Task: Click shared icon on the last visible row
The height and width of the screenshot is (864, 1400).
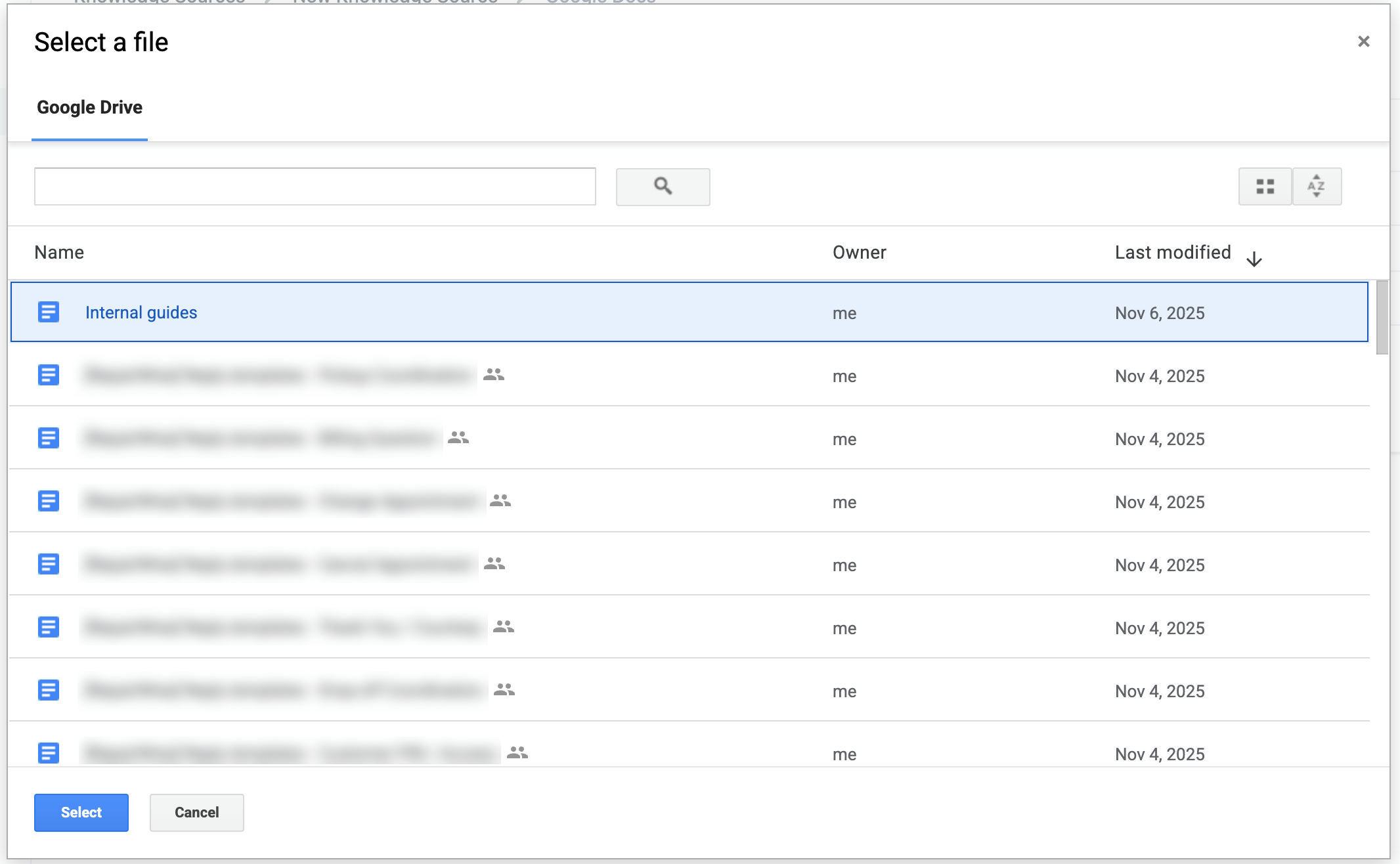Action: tap(517, 752)
